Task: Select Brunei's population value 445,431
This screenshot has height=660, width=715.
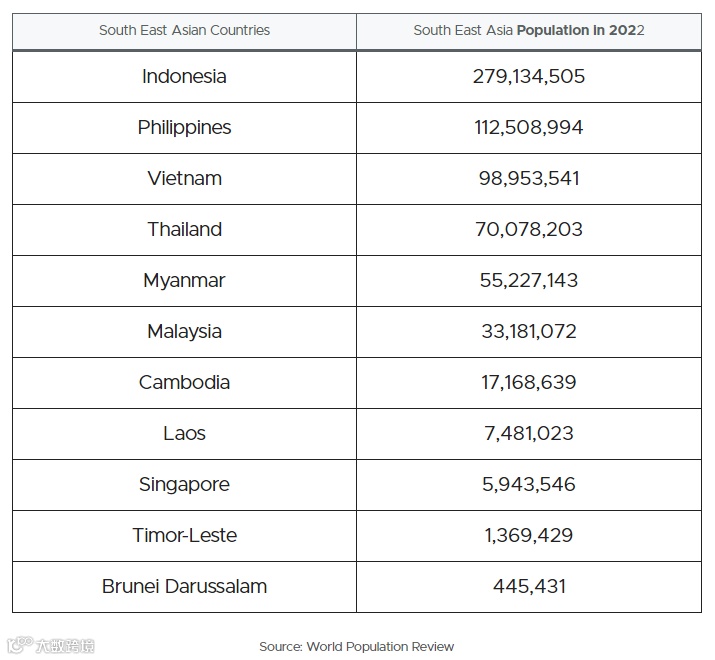Action: 528,586
